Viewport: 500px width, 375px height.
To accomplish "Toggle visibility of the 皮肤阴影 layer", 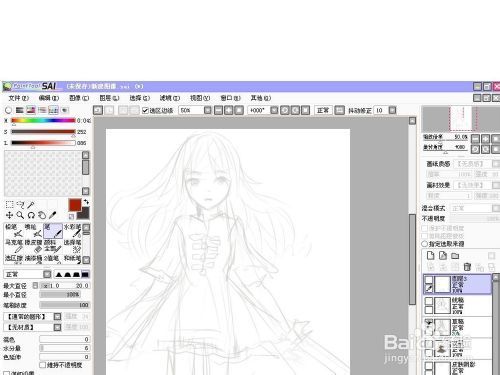I will click(x=429, y=366).
